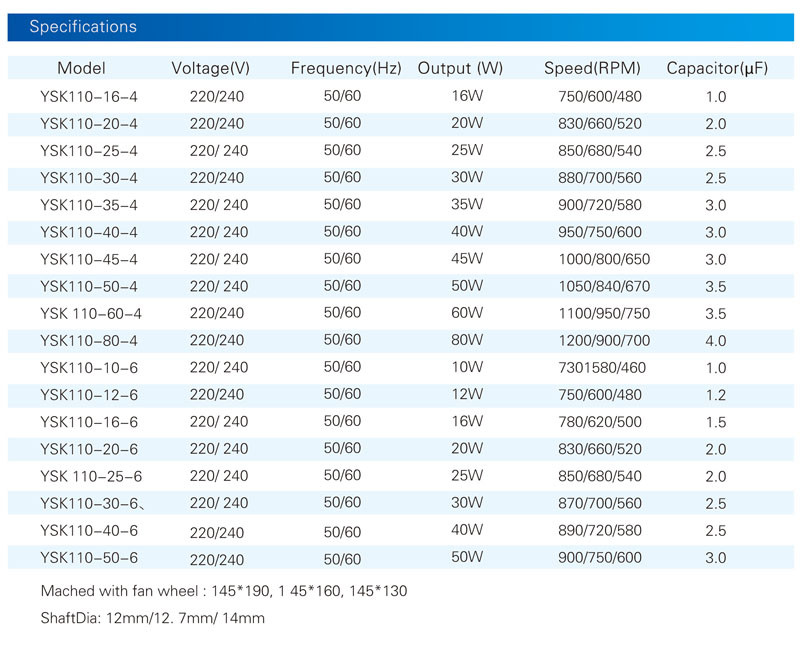Screen dimensions: 800x650
Task: Click model name YSK110-80-4
Action: click(89, 340)
